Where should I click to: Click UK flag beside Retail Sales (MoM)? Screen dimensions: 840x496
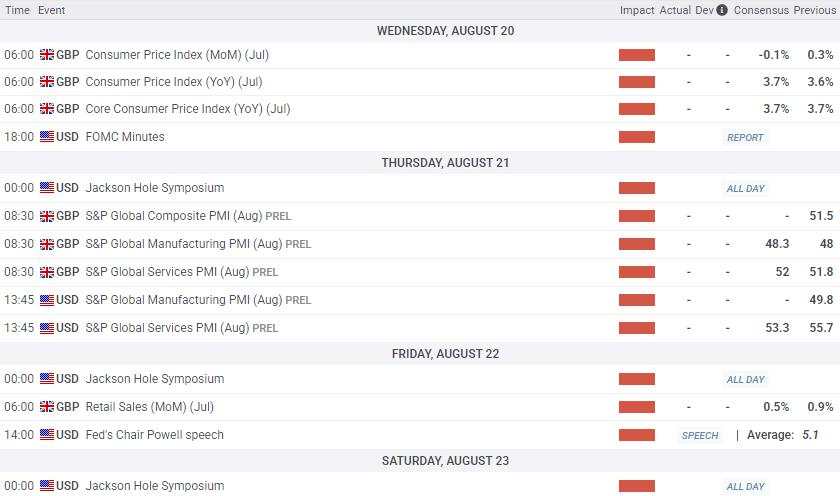47,407
